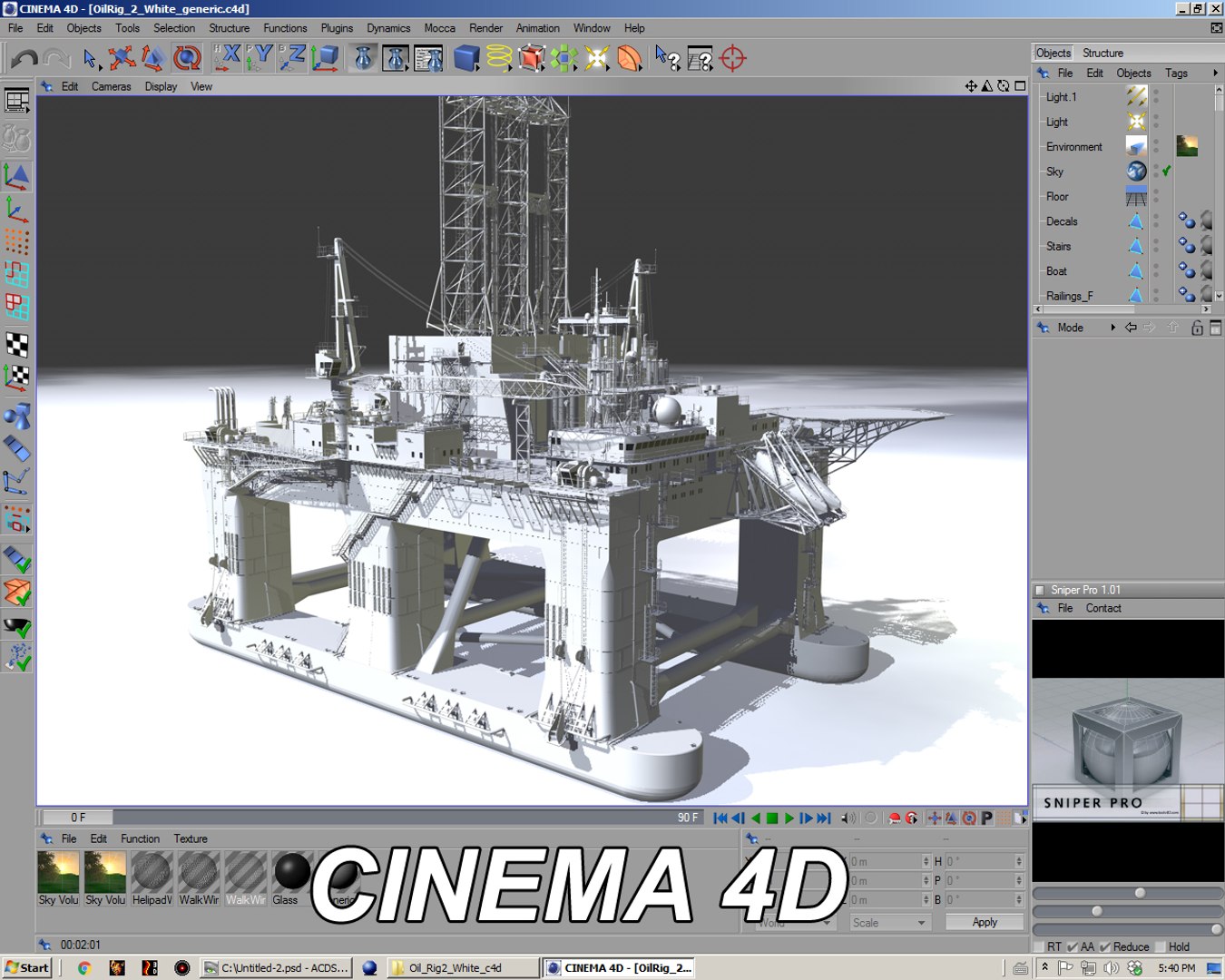The image size is (1225, 980).
Task: Click the context help cursor icon
Action: 668,58
